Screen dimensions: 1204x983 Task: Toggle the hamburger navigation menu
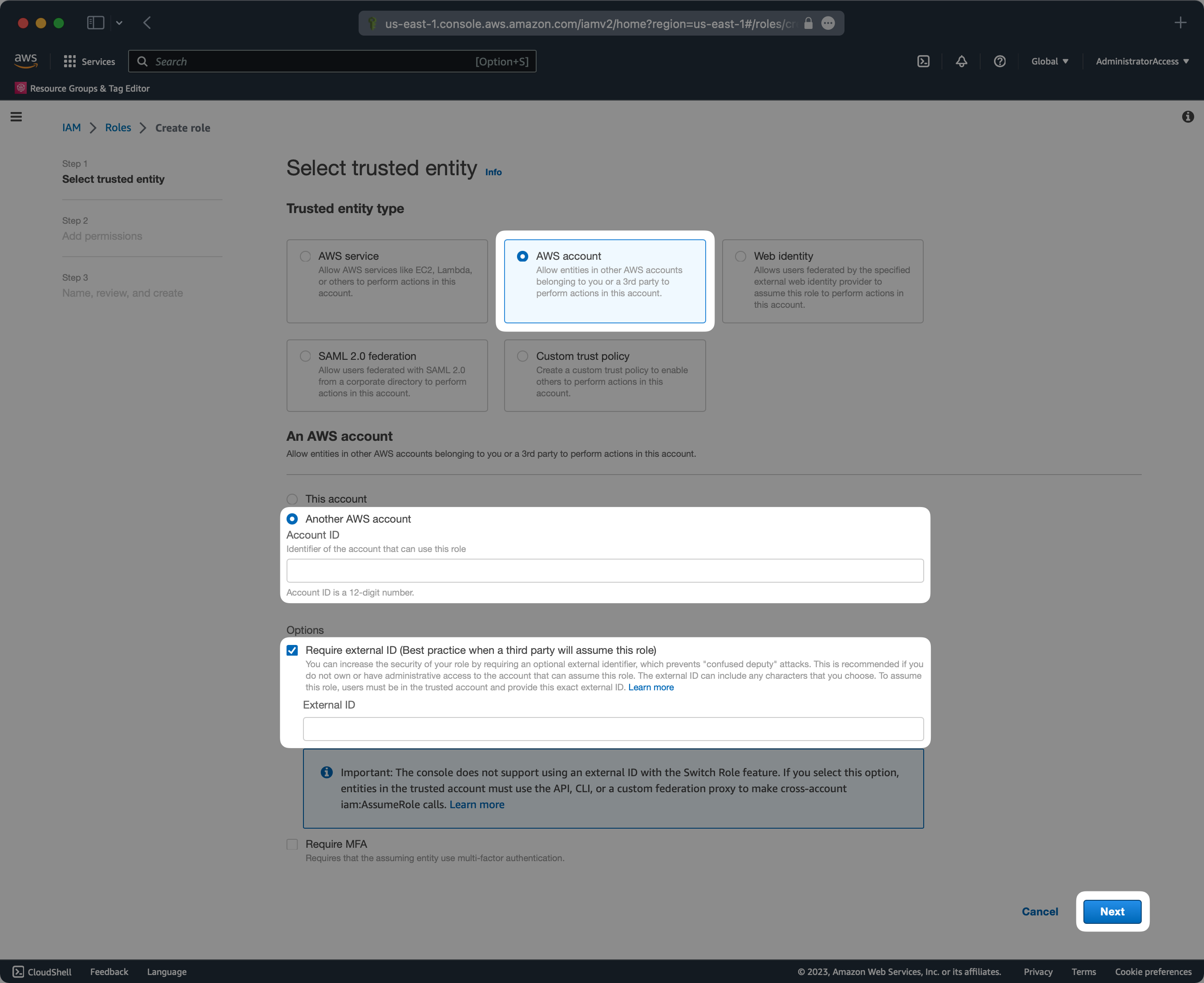coord(16,116)
